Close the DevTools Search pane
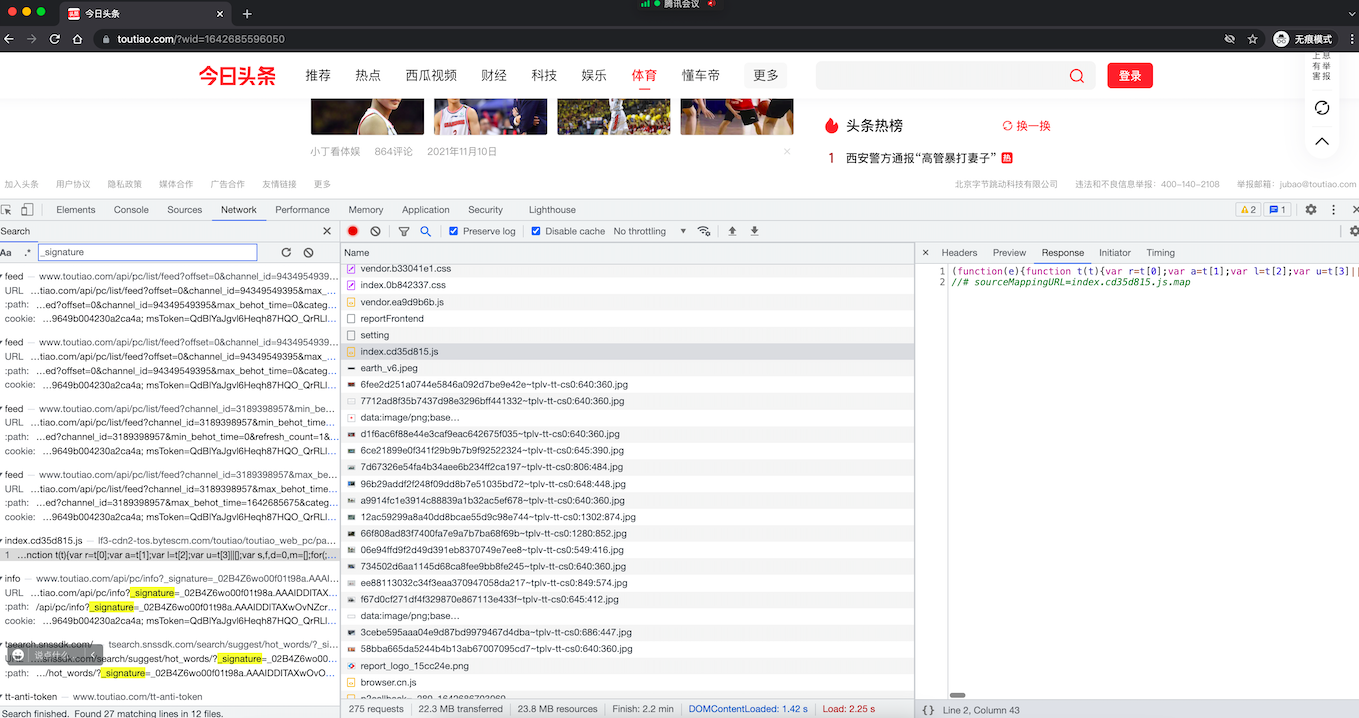Image resolution: width=1359 pixels, height=718 pixels. 327,231
